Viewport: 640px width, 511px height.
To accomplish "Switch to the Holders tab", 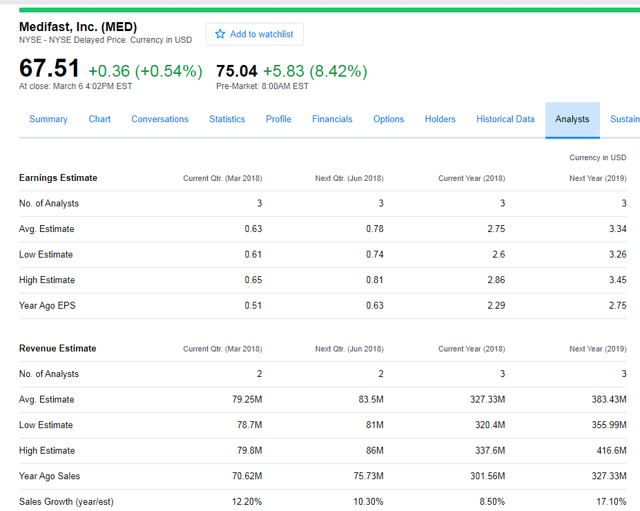I will (440, 119).
